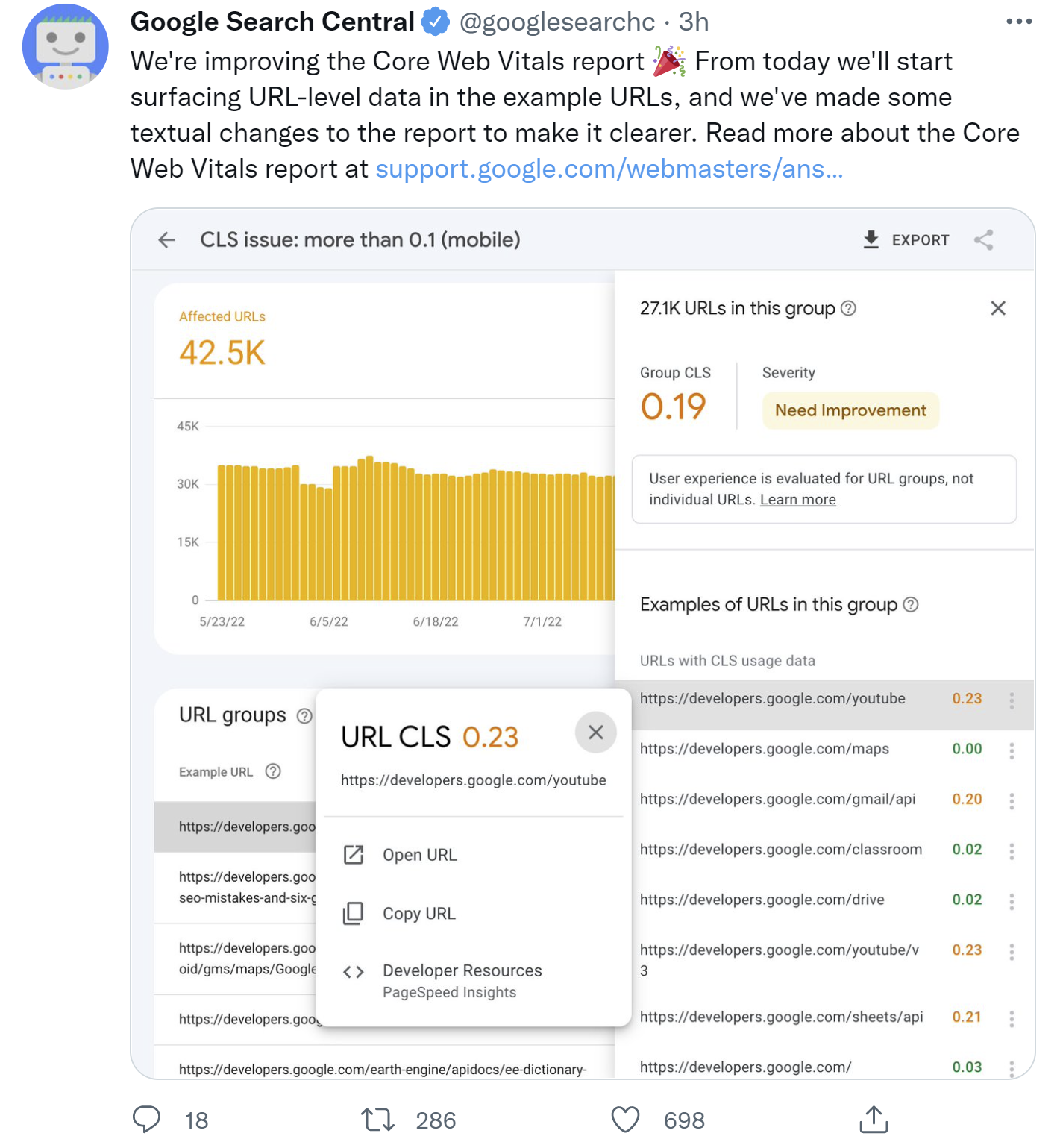The height and width of the screenshot is (1148, 1060).
Task: Click the verified badge next to Google Search Central
Action: (434, 22)
